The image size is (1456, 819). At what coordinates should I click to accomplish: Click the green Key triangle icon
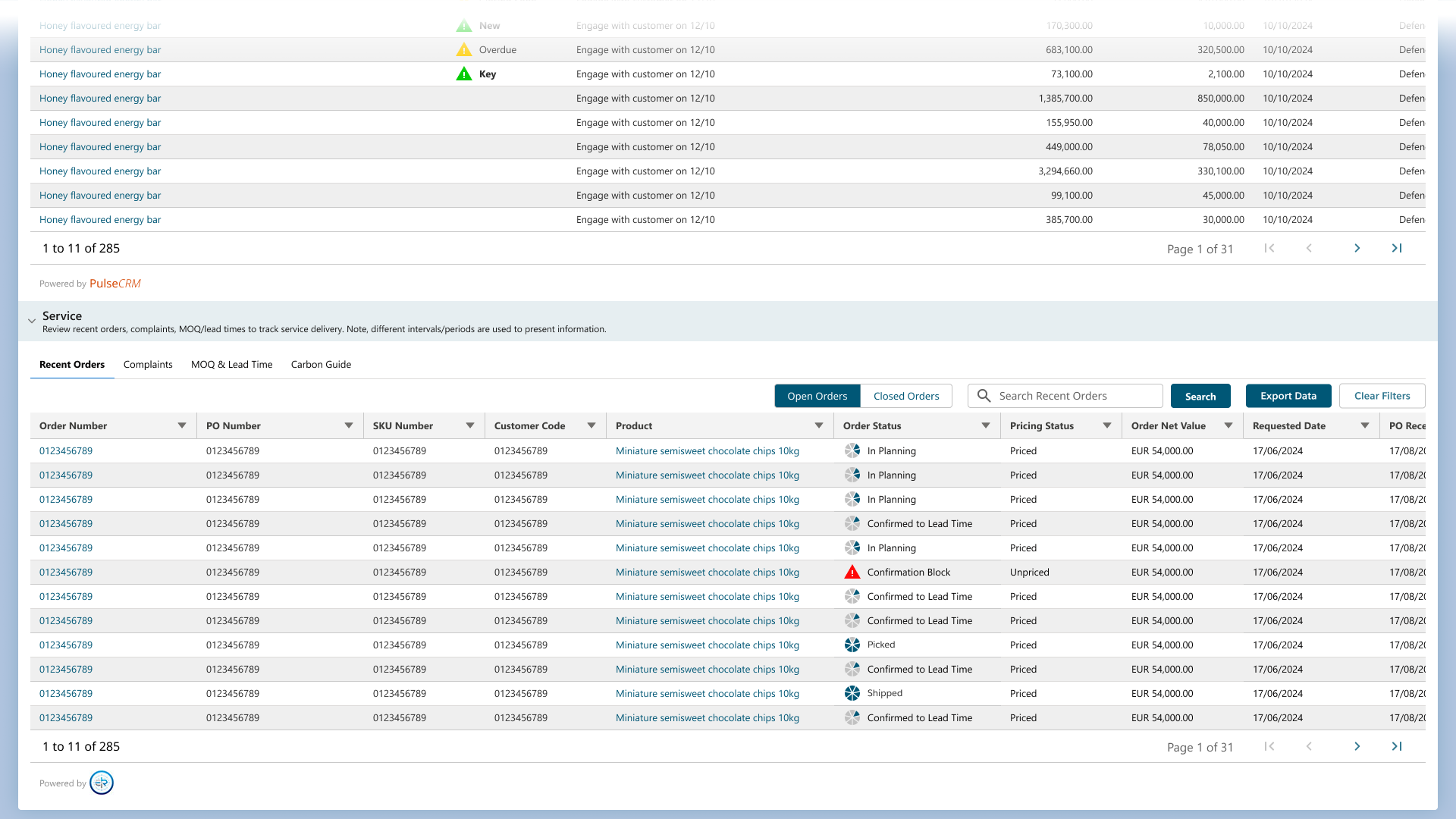click(x=463, y=74)
